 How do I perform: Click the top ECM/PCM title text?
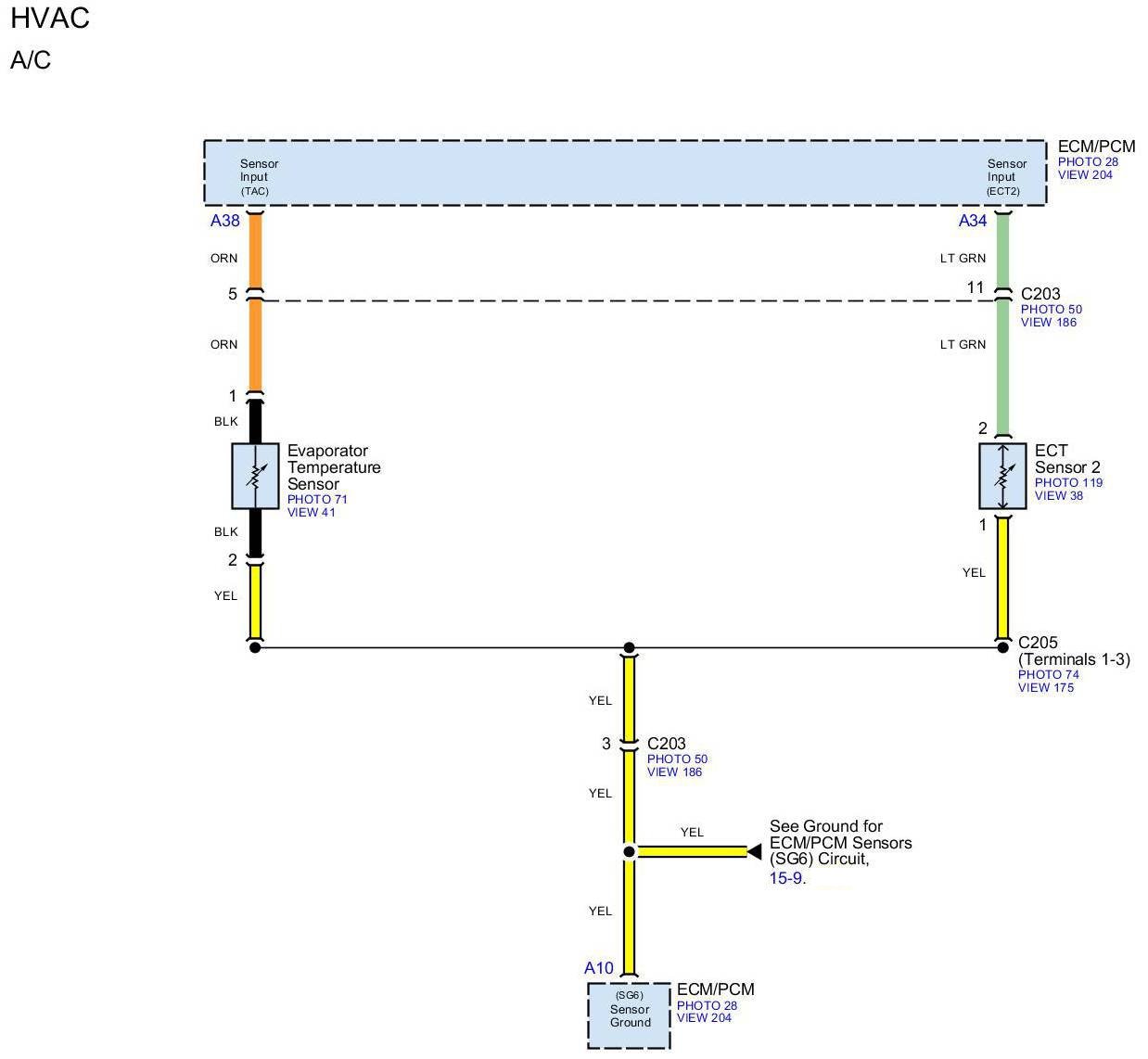coord(1096,147)
